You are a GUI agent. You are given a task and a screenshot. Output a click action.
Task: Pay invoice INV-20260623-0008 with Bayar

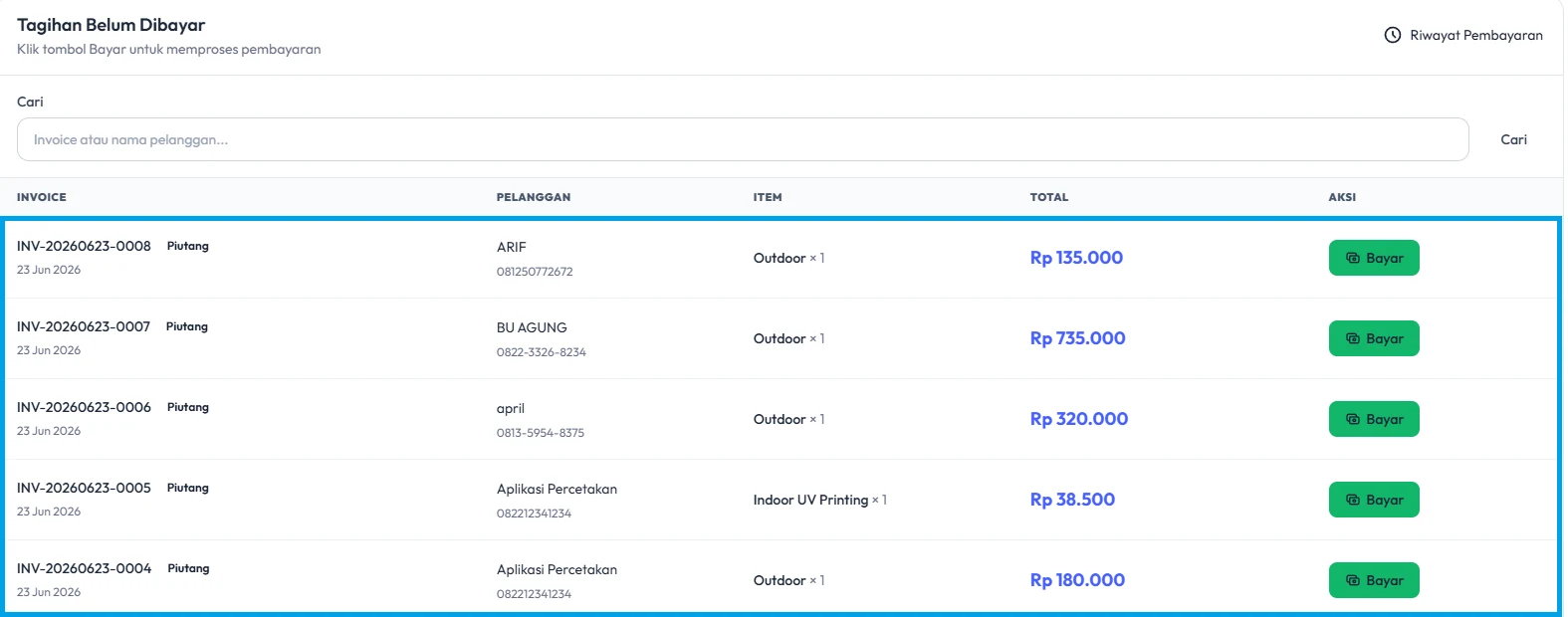pyautogui.click(x=1374, y=258)
